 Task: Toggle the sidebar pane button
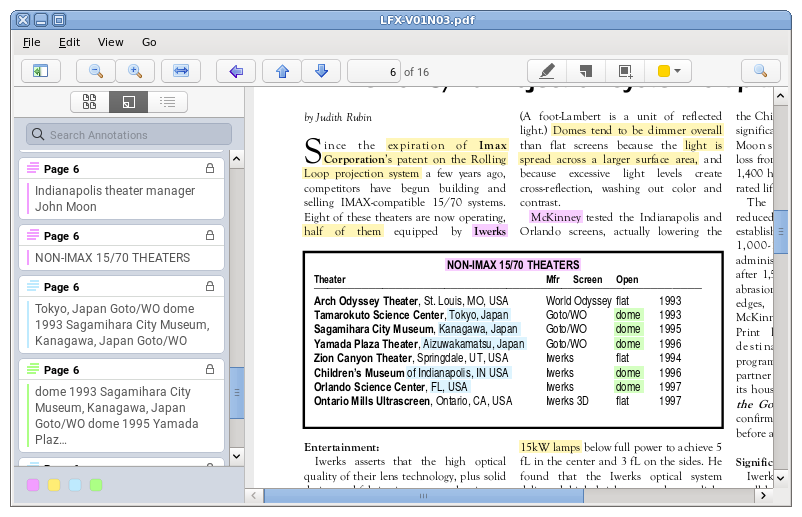(x=41, y=71)
